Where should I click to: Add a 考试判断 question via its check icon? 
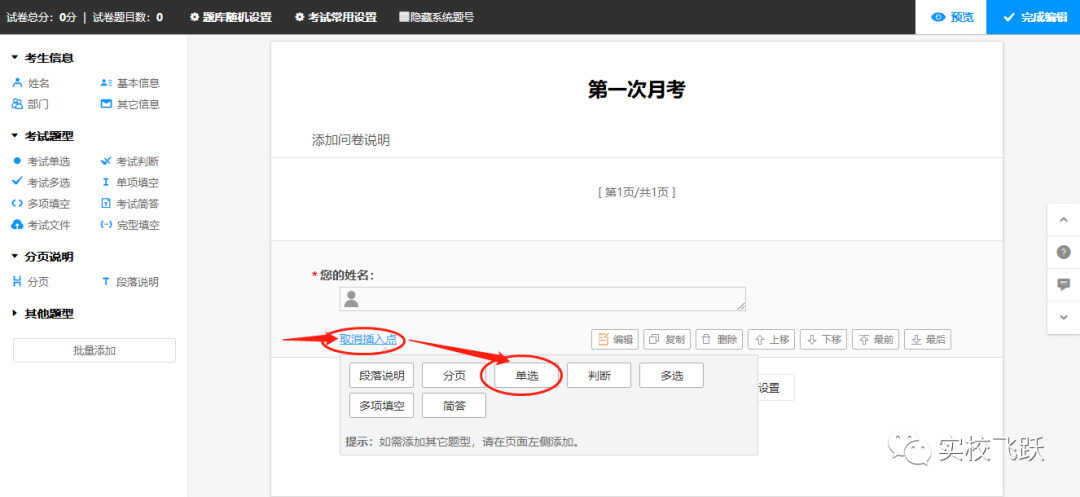[105, 161]
